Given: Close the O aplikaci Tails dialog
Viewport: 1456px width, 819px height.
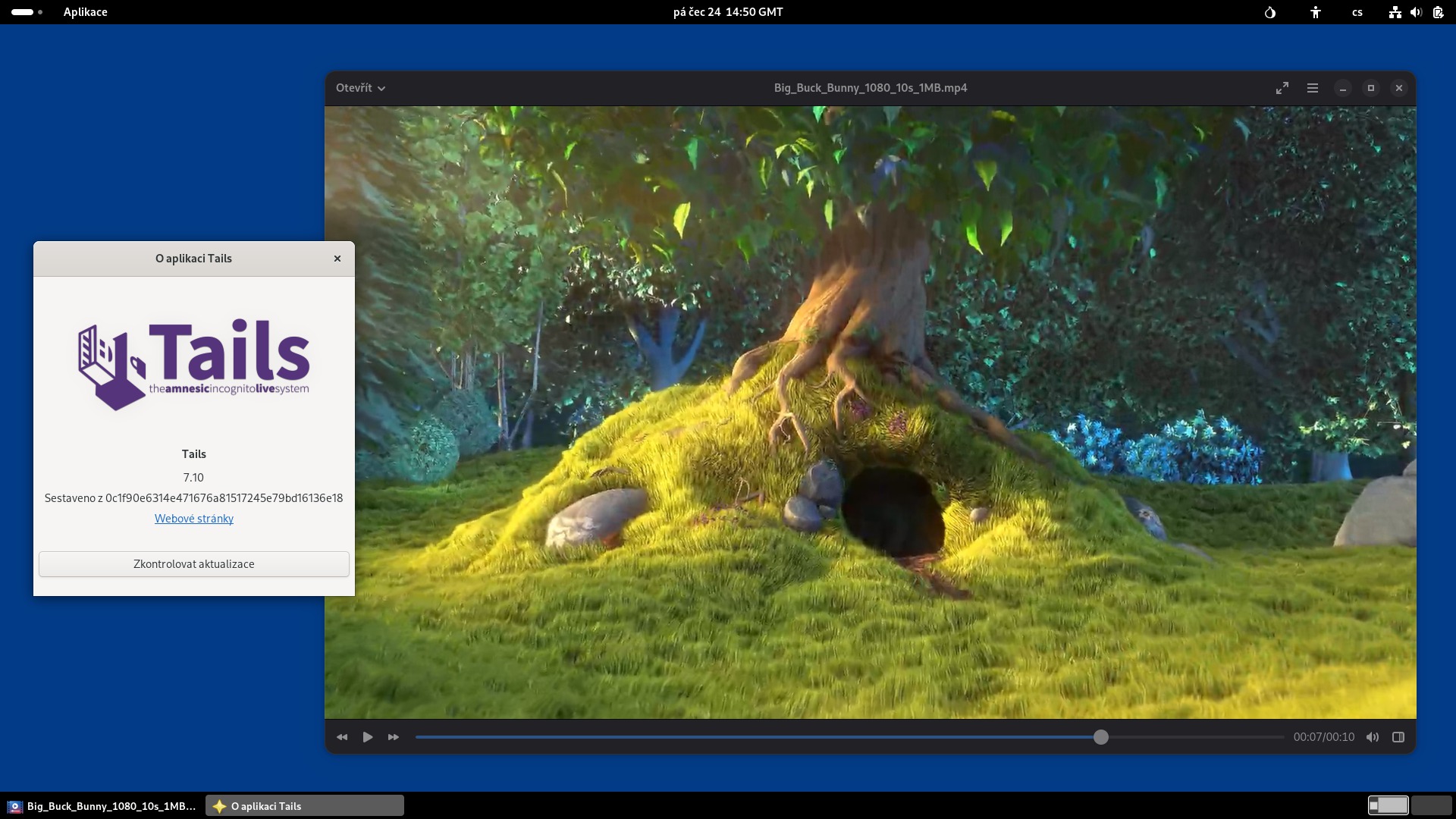Looking at the screenshot, I should [x=337, y=259].
